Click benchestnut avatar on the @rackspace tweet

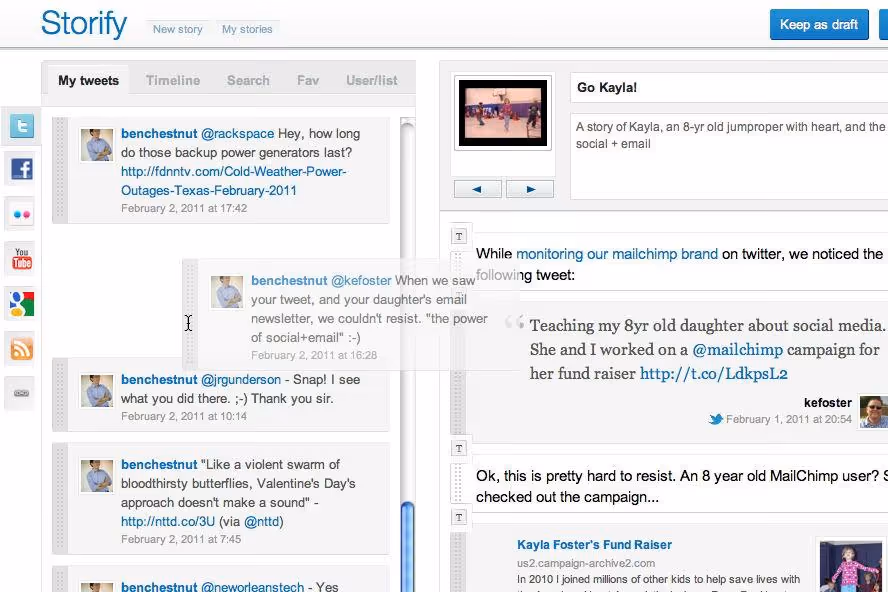coord(97,145)
